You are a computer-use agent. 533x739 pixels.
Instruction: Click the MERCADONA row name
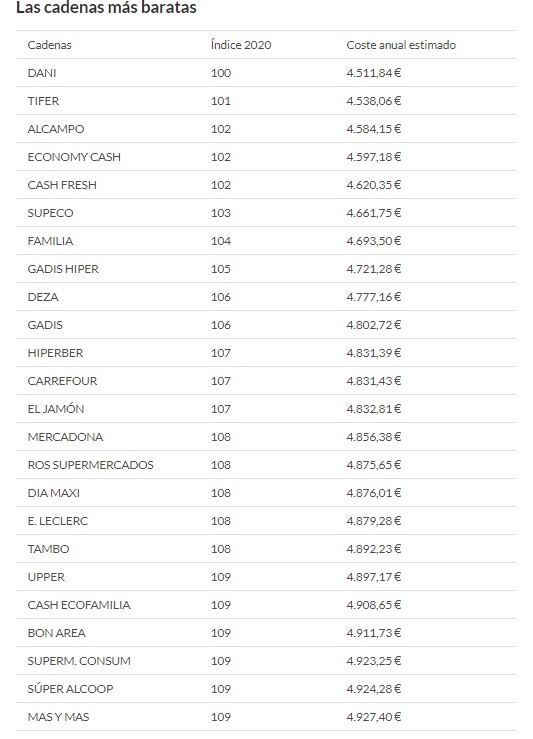pyautogui.click(x=65, y=437)
